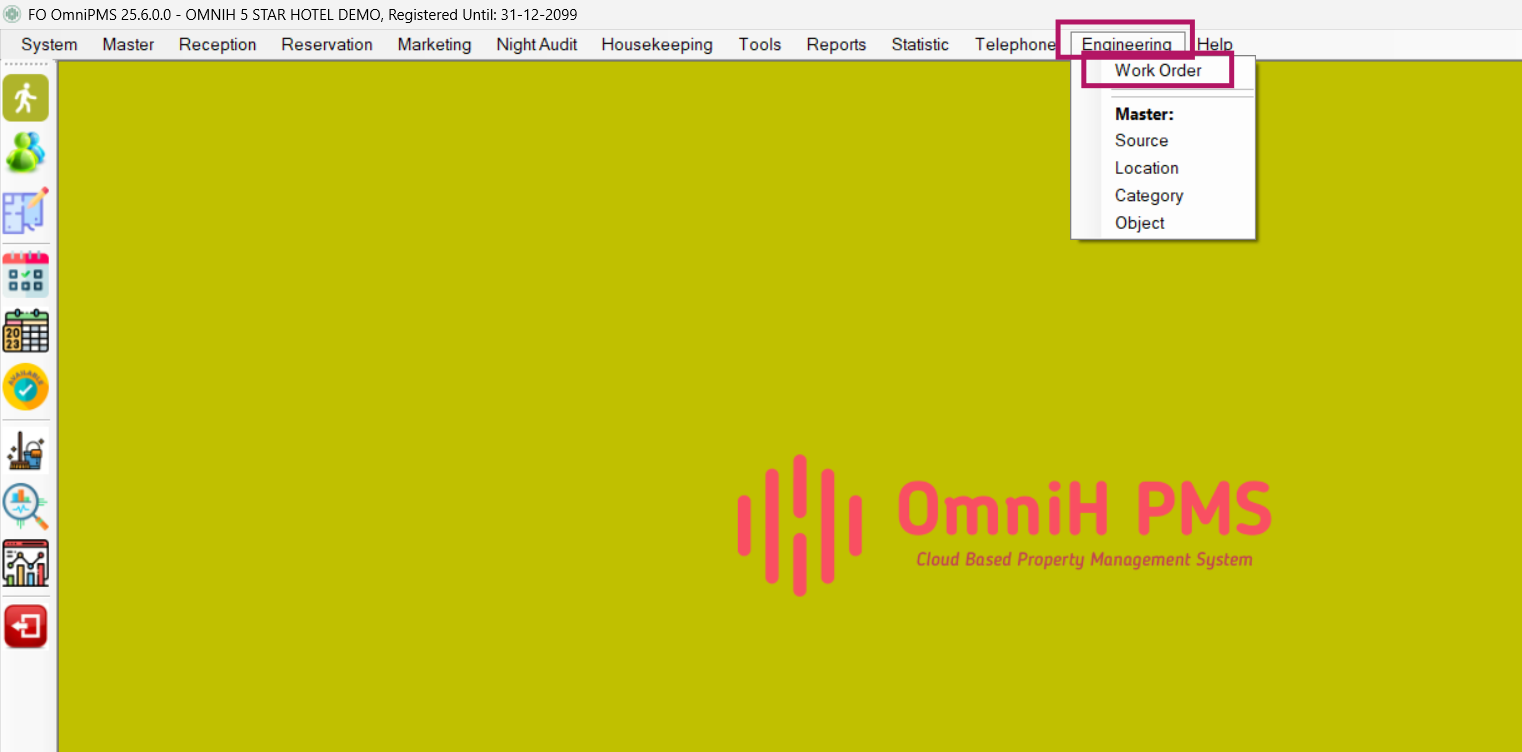
Task: Click the Available badge icon
Action: (x=25, y=387)
